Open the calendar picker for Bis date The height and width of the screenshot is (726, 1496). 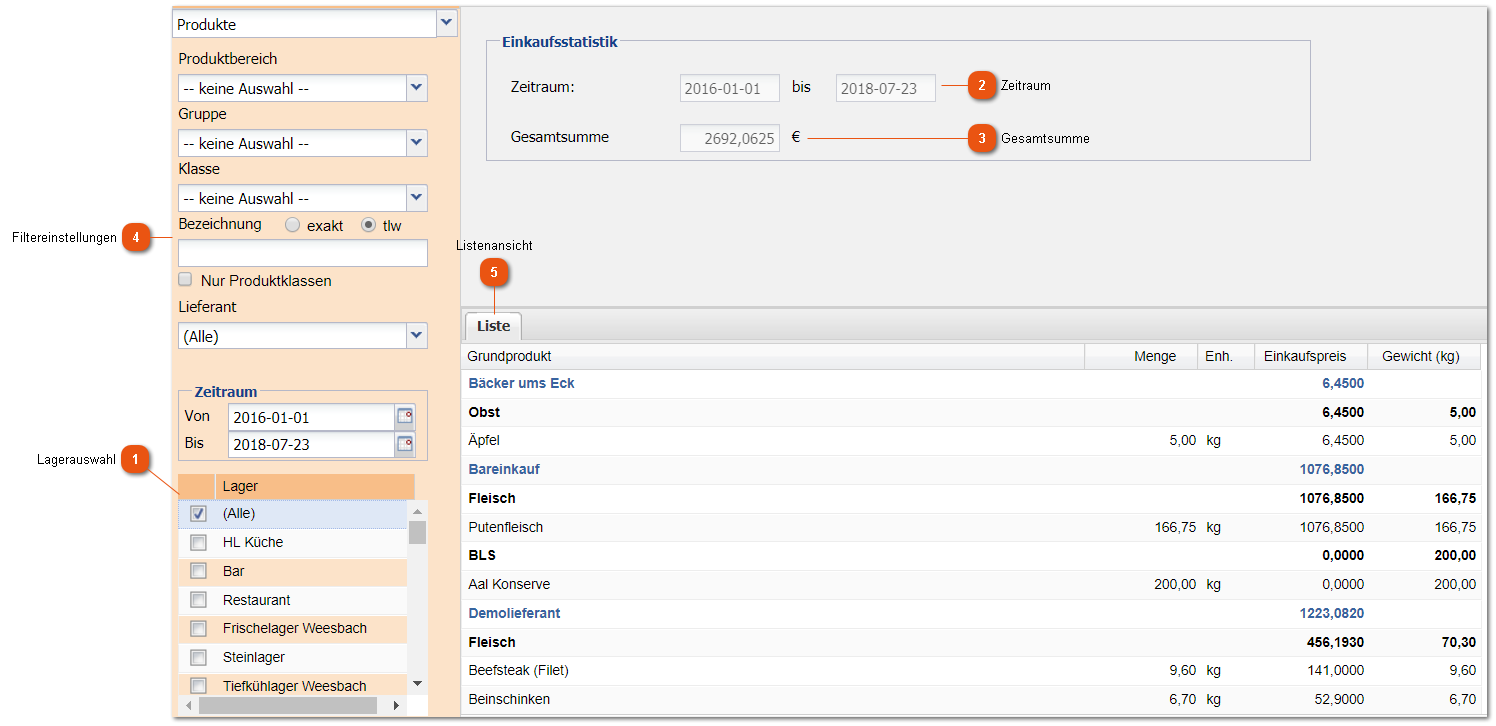pyautogui.click(x=405, y=444)
